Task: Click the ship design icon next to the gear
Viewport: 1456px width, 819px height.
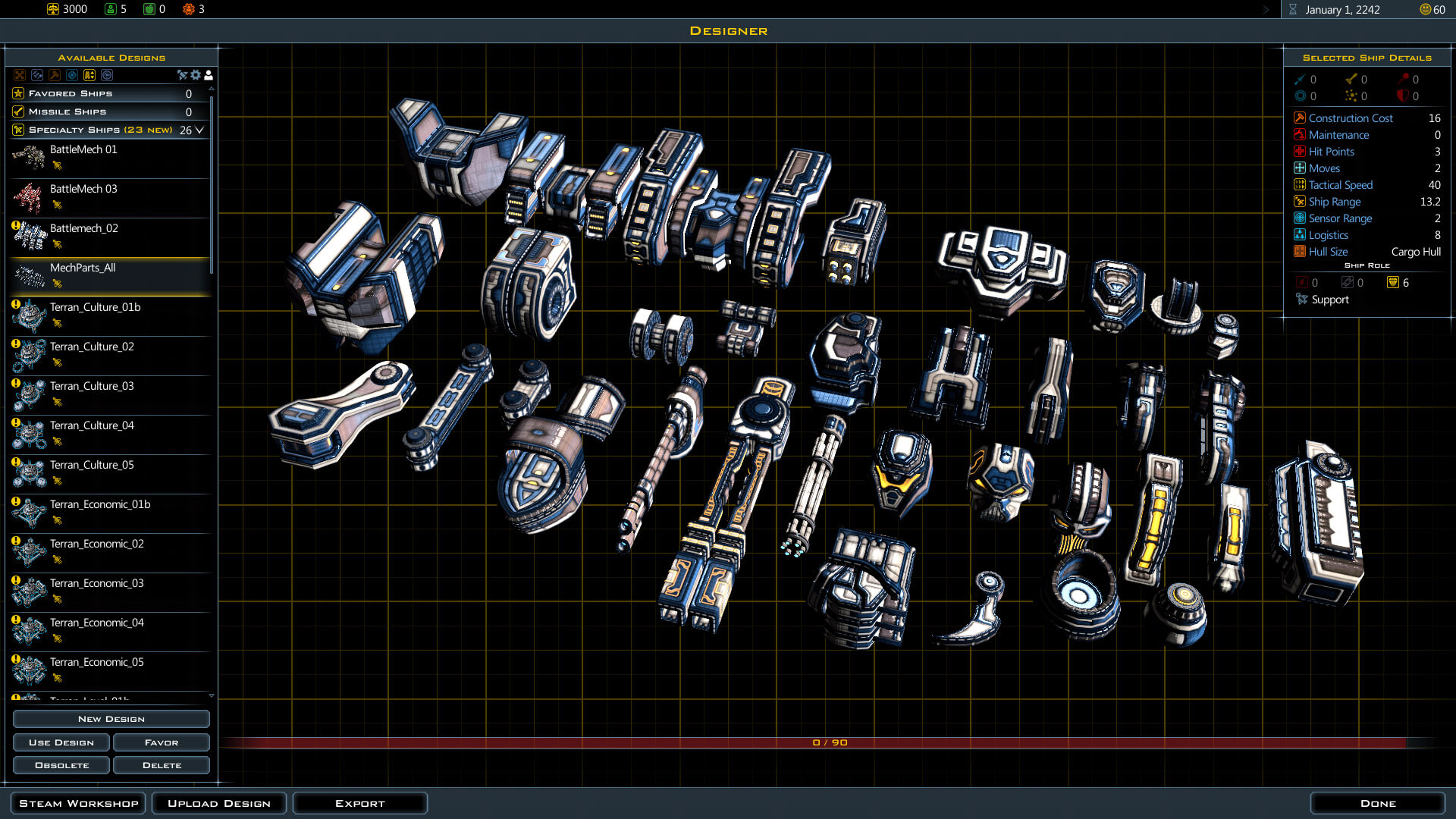Action: [182, 75]
